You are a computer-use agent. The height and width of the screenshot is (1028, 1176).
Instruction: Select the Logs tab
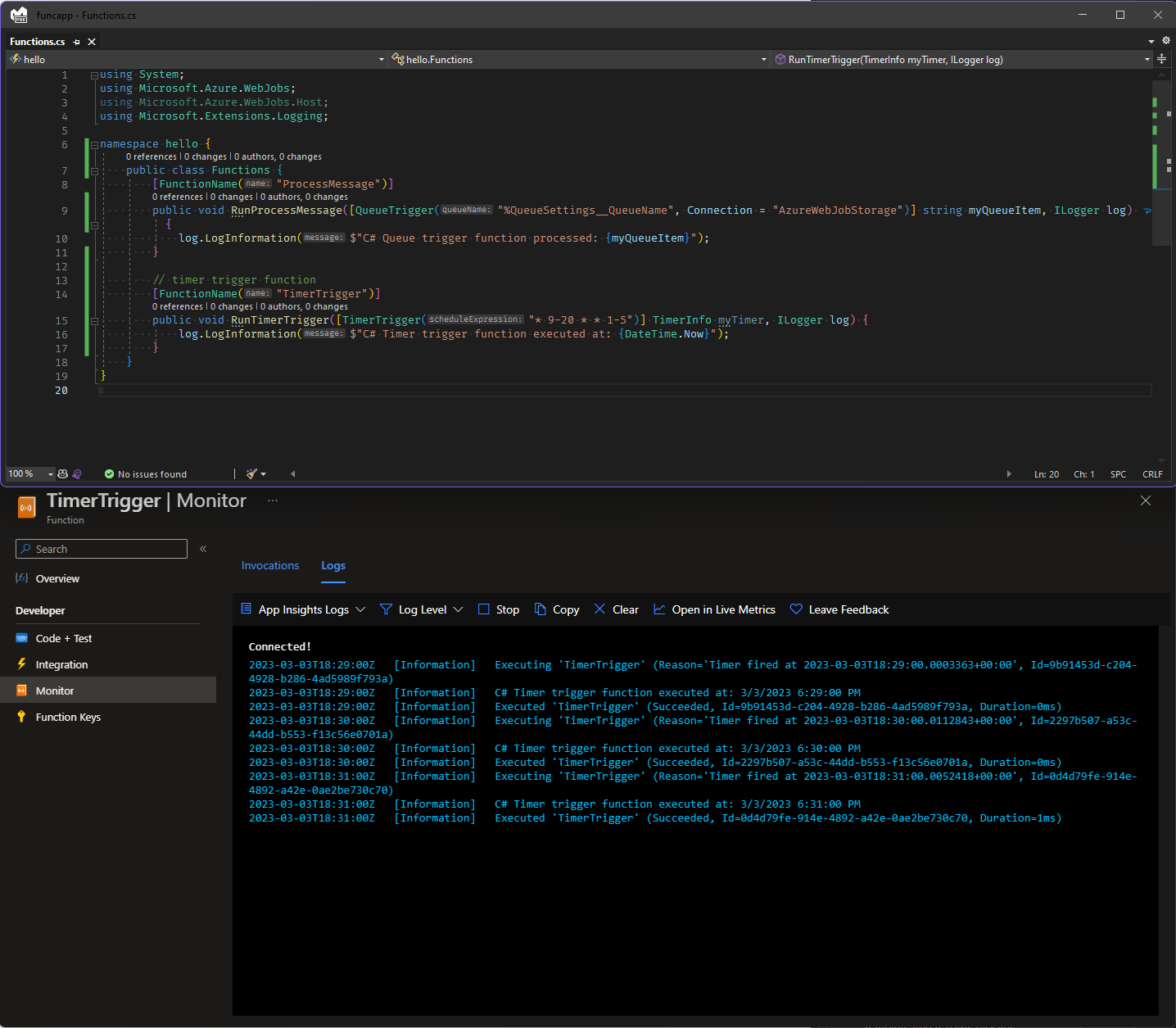333,565
